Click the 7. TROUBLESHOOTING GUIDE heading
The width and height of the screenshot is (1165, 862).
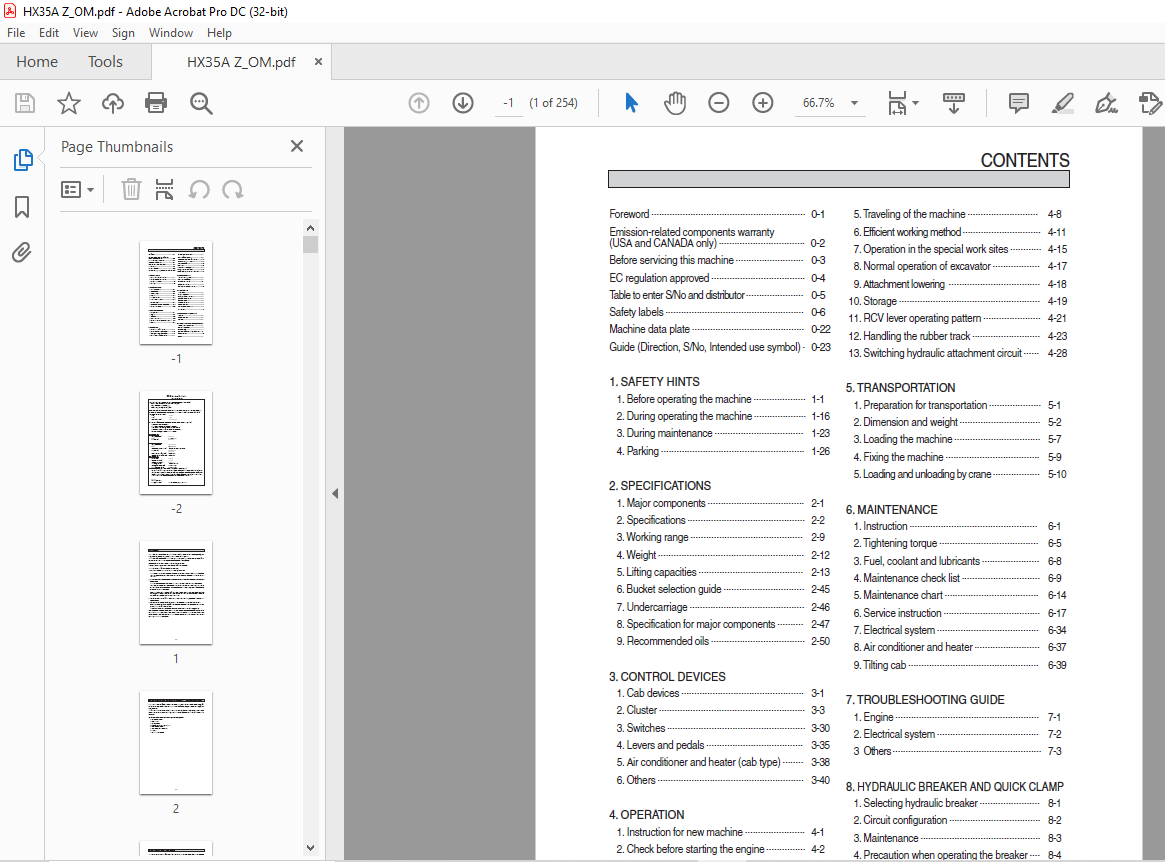925,700
